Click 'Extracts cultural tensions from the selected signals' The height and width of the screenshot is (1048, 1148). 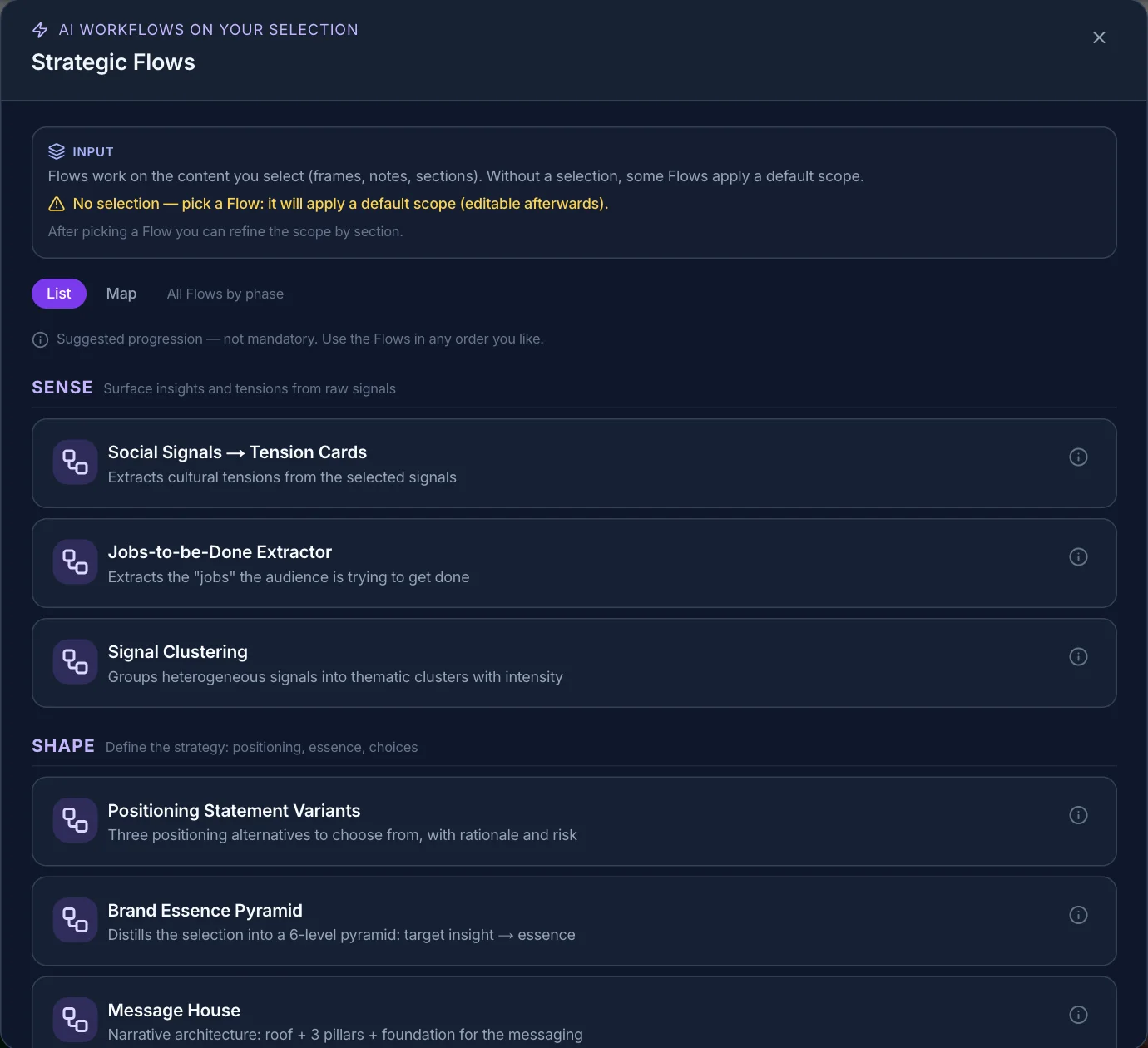point(282,477)
